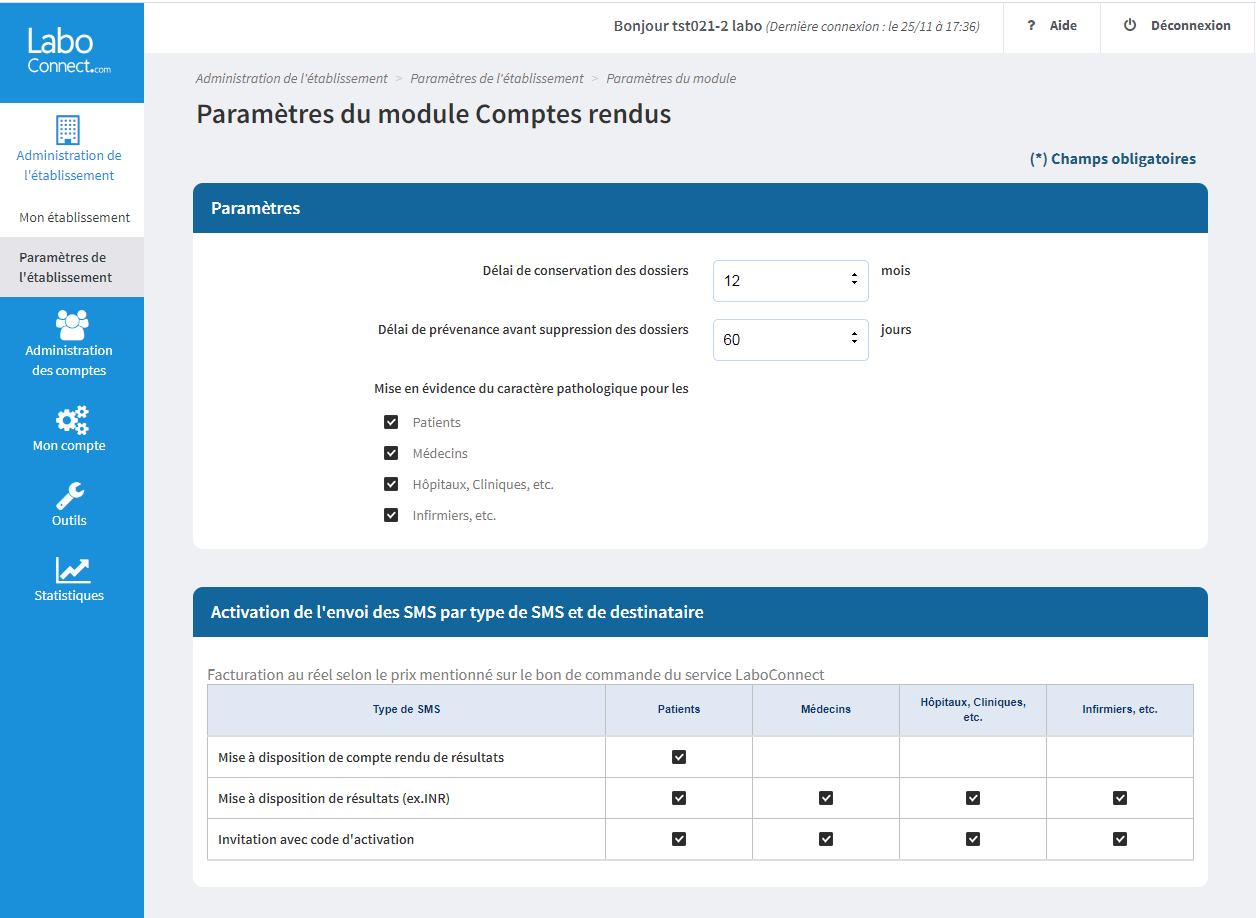Image resolution: width=1256 pixels, height=918 pixels.
Task: Click the Déconnexion button label
Action: coord(1191,26)
